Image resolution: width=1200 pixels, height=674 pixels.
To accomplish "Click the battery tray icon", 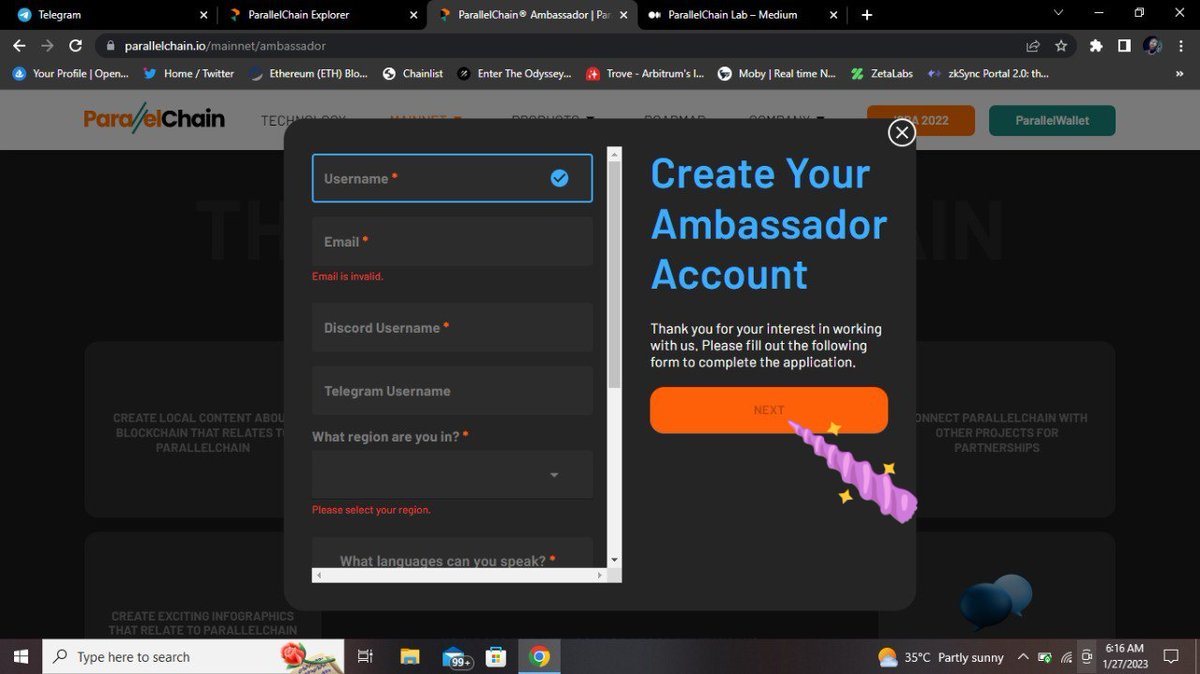I will point(1045,657).
